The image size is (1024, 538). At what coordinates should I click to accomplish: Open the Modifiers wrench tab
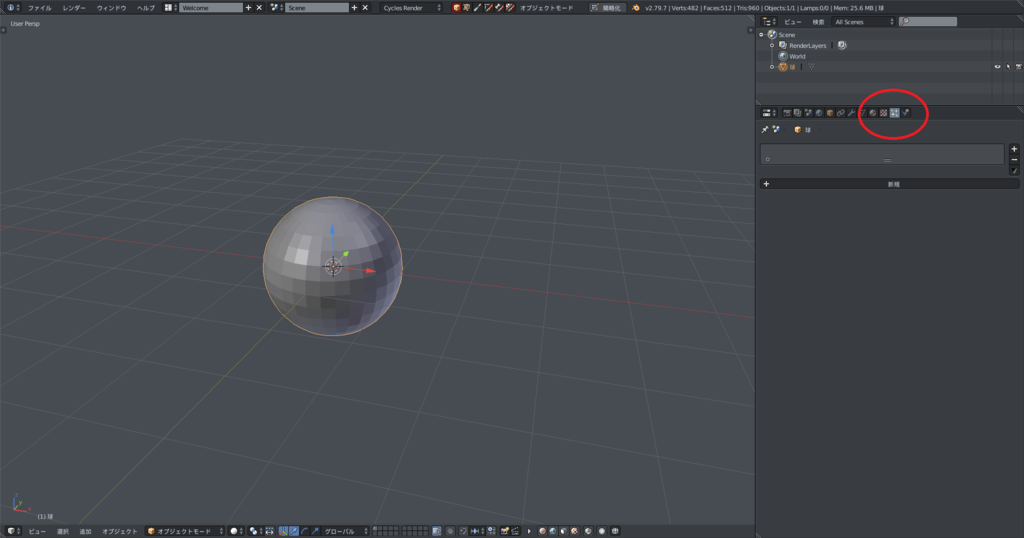pos(851,113)
